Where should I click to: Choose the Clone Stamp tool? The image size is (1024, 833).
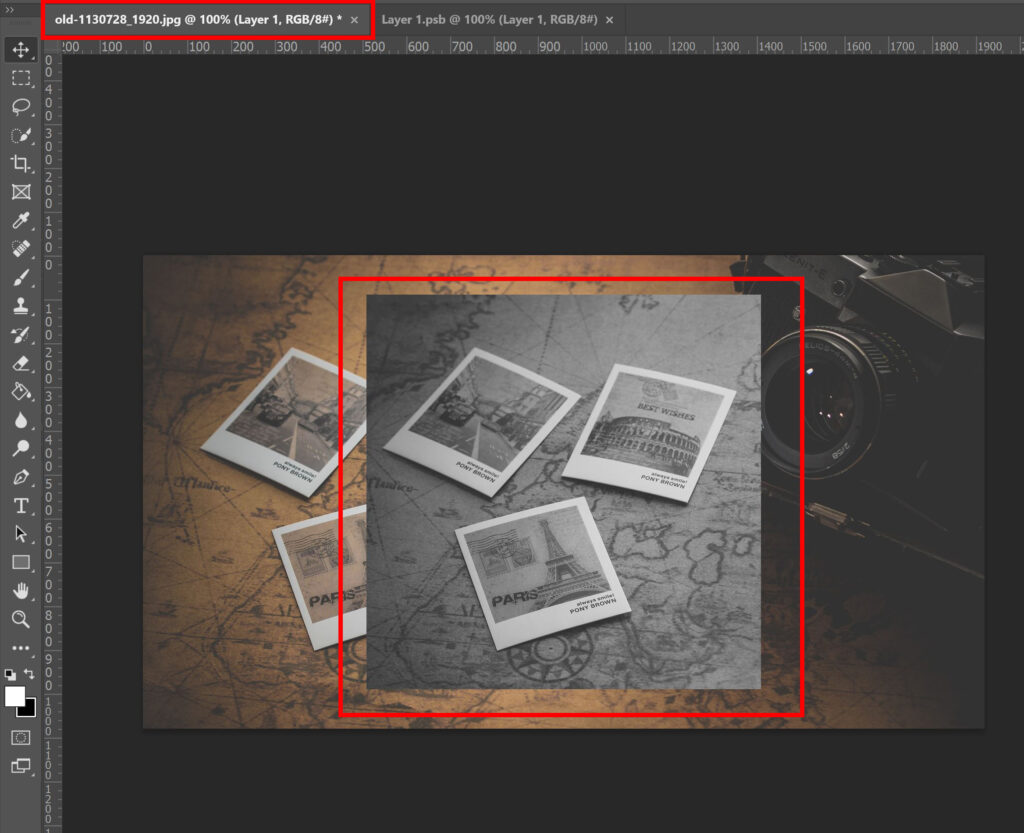(20, 306)
